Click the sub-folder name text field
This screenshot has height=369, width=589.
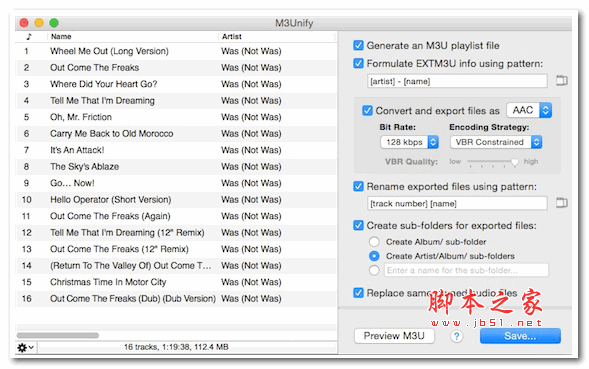[466, 270]
